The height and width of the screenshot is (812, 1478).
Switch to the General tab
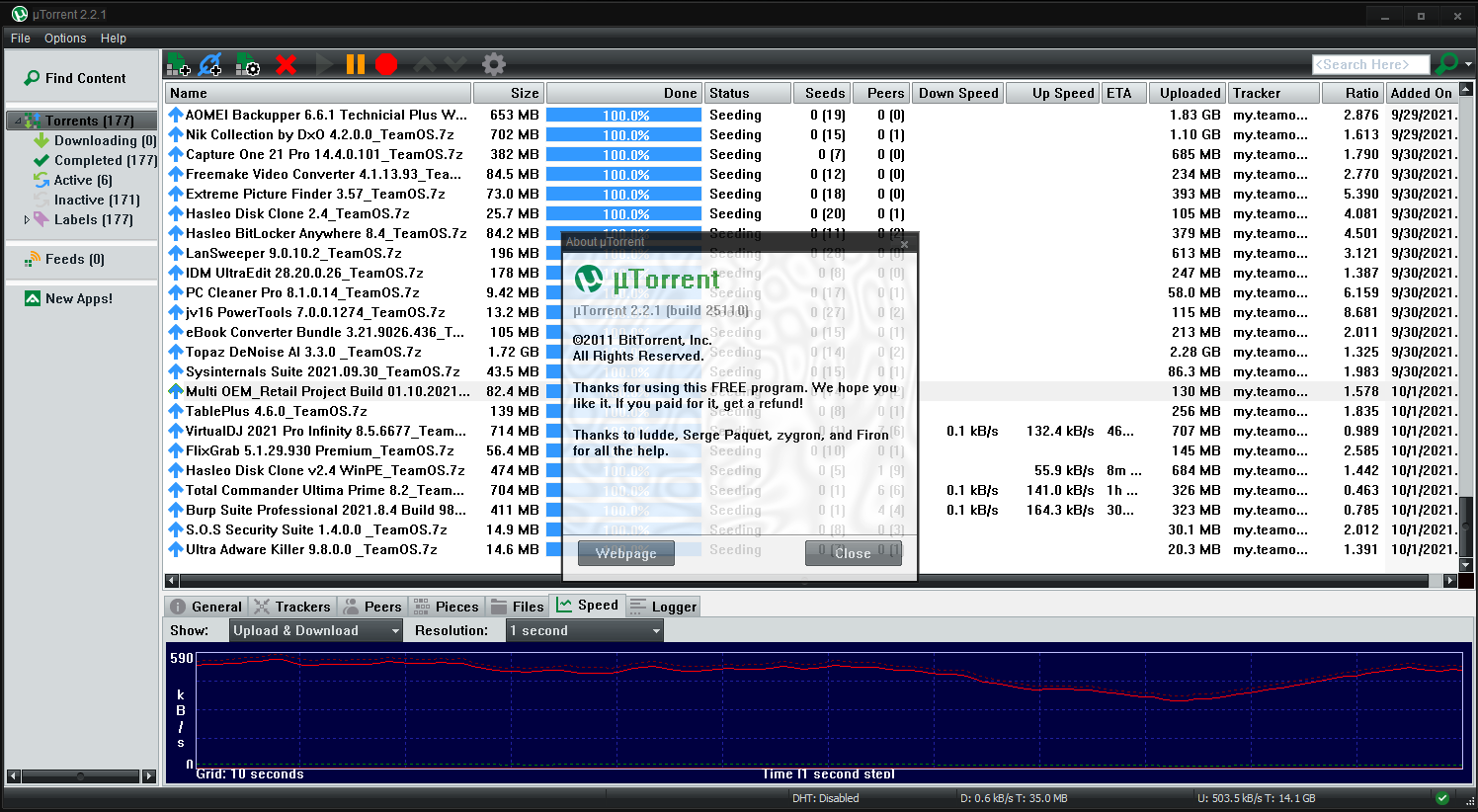click(x=205, y=607)
